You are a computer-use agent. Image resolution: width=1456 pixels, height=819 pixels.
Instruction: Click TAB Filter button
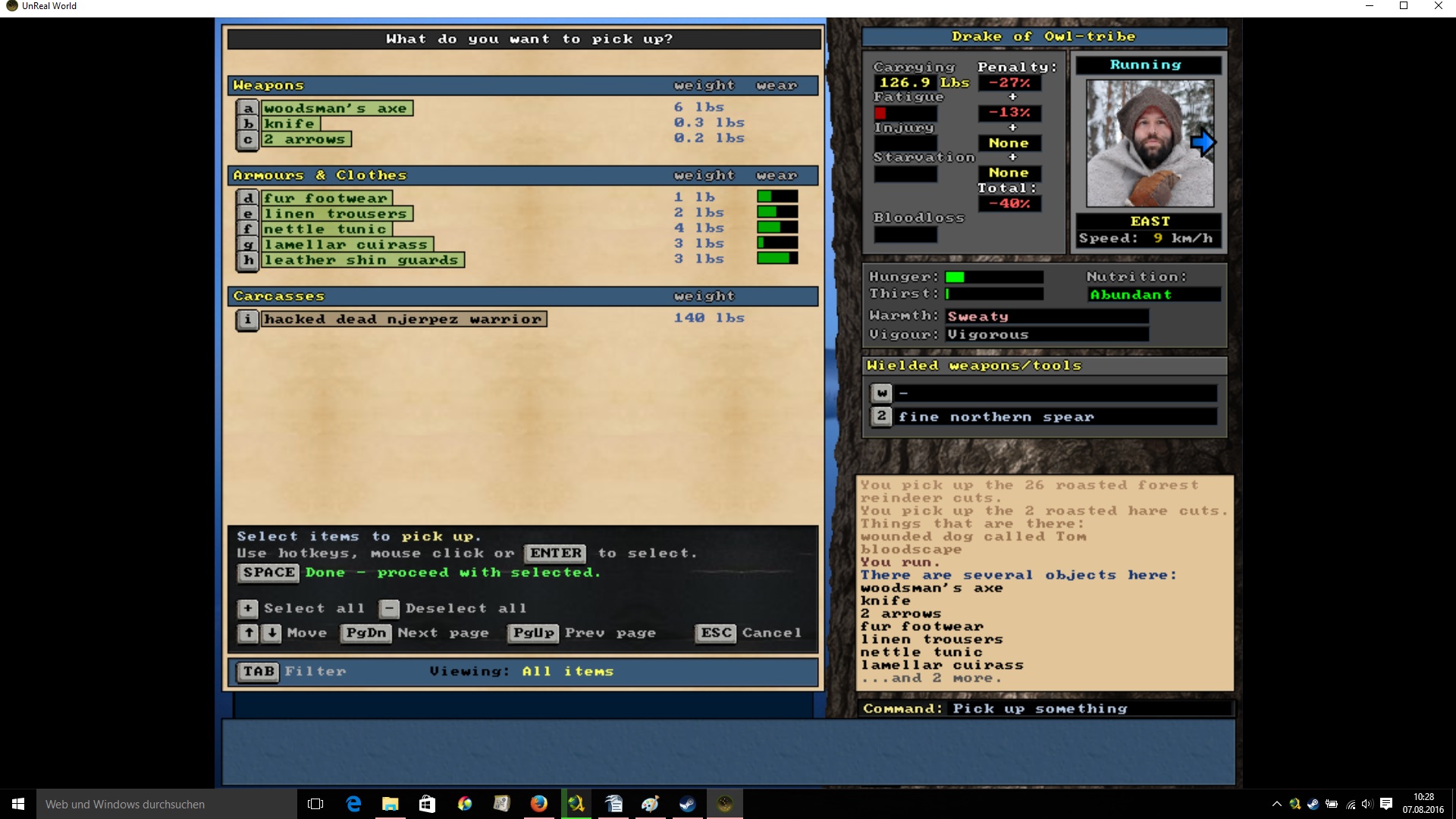tap(259, 671)
